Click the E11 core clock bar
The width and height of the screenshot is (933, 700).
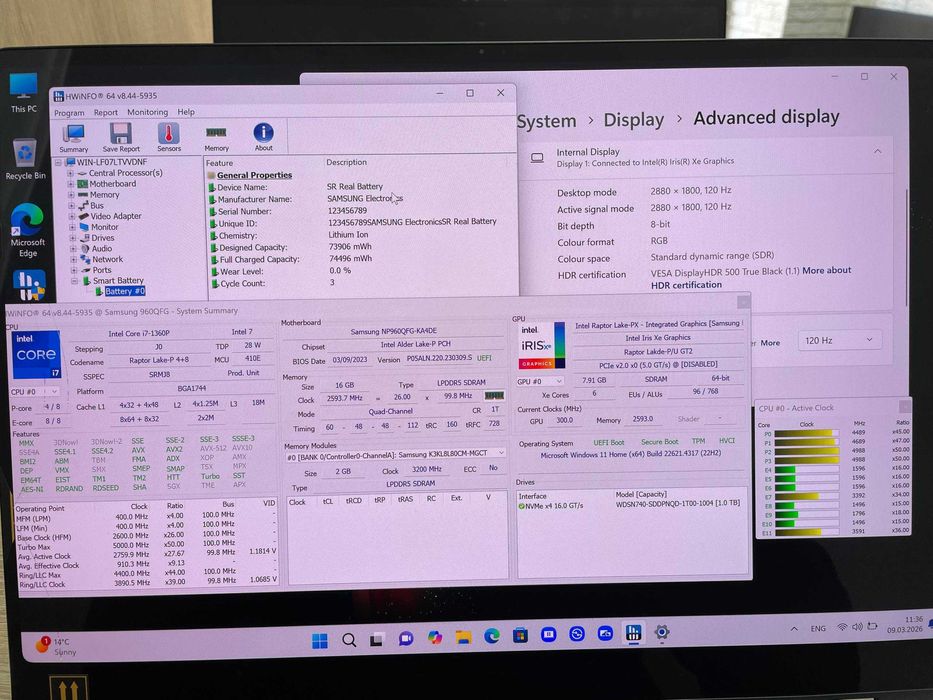pos(806,532)
